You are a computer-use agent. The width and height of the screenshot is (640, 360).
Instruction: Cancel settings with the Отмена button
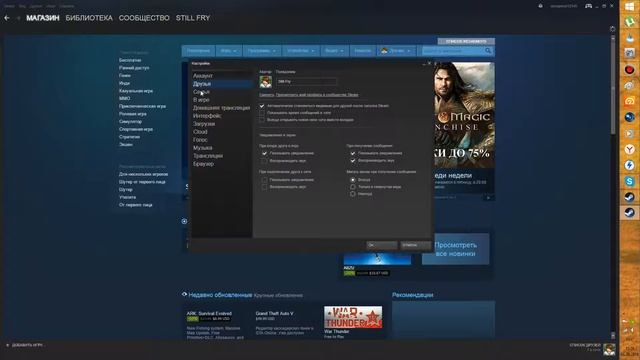(415, 245)
